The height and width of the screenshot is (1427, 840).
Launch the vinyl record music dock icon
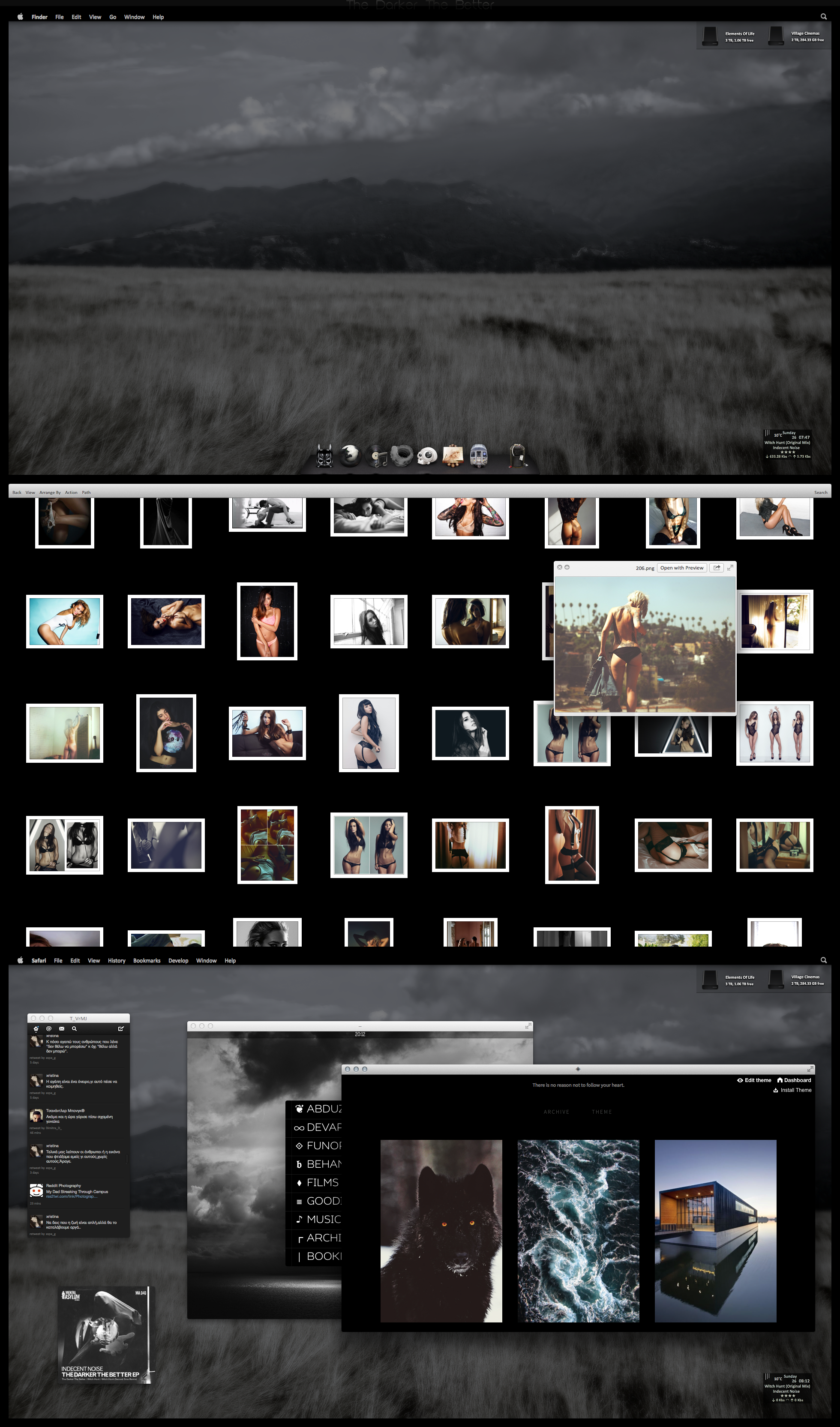[377, 455]
